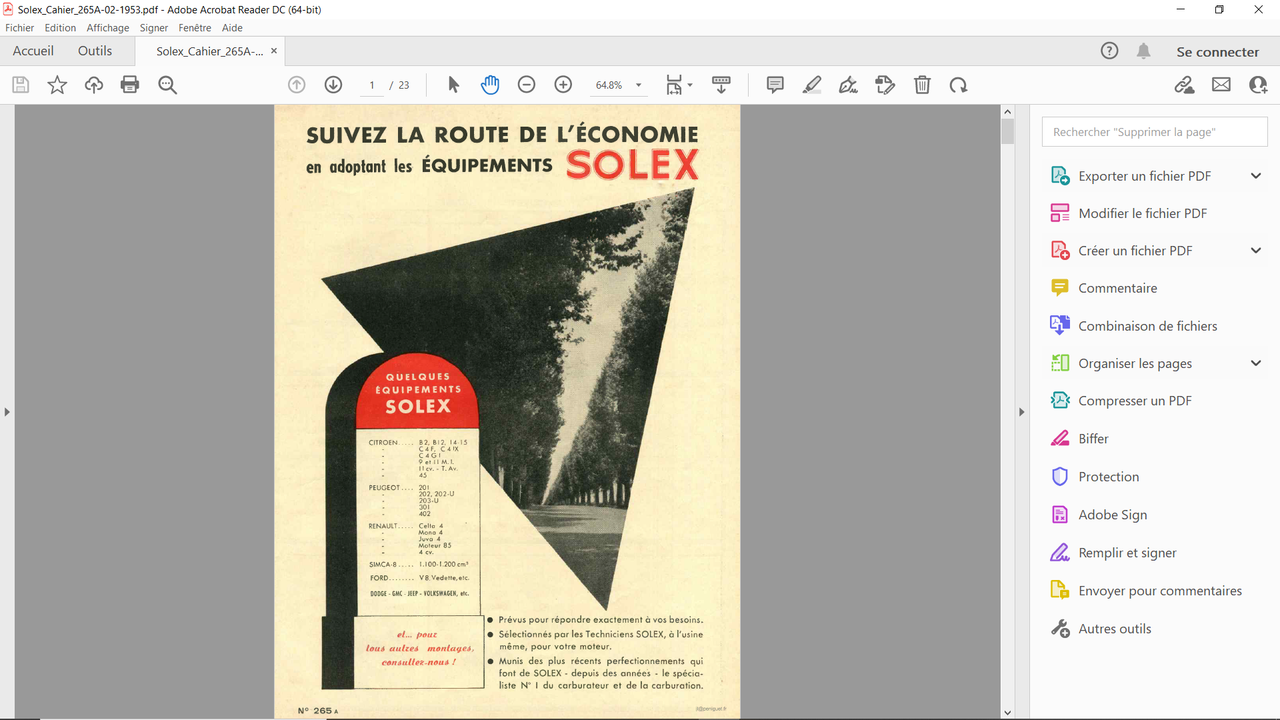Toggle scrolling mode keyboard icon

point(721,85)
